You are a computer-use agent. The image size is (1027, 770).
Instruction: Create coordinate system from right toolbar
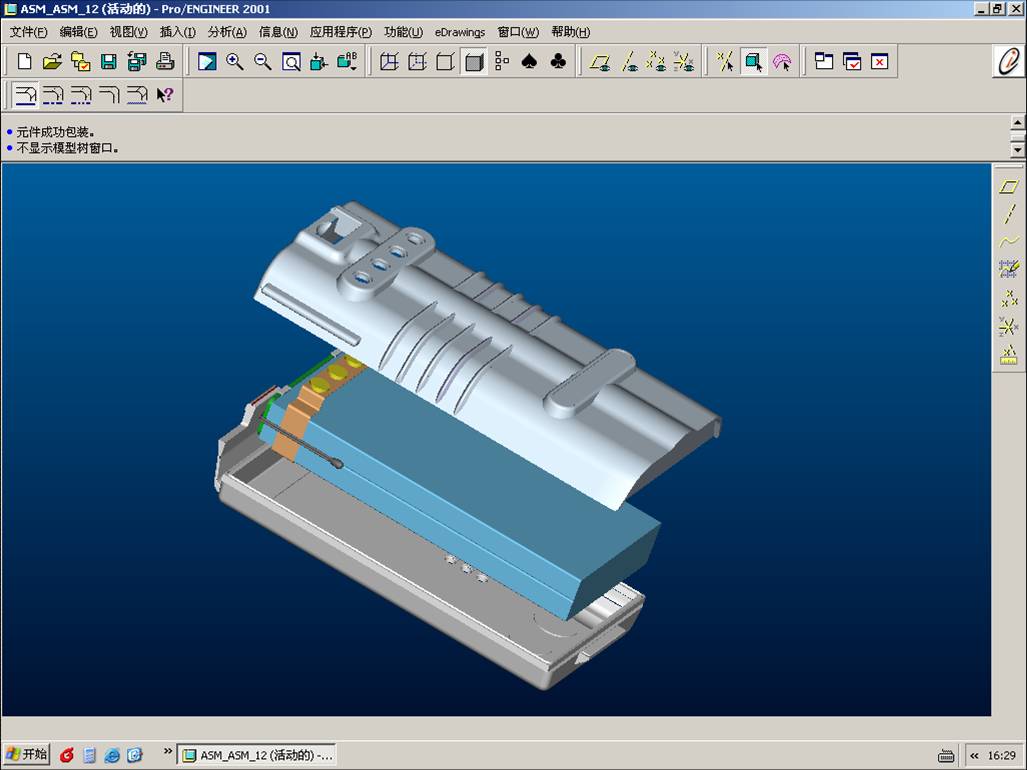pyautogui.click(x=1009, y=326)
